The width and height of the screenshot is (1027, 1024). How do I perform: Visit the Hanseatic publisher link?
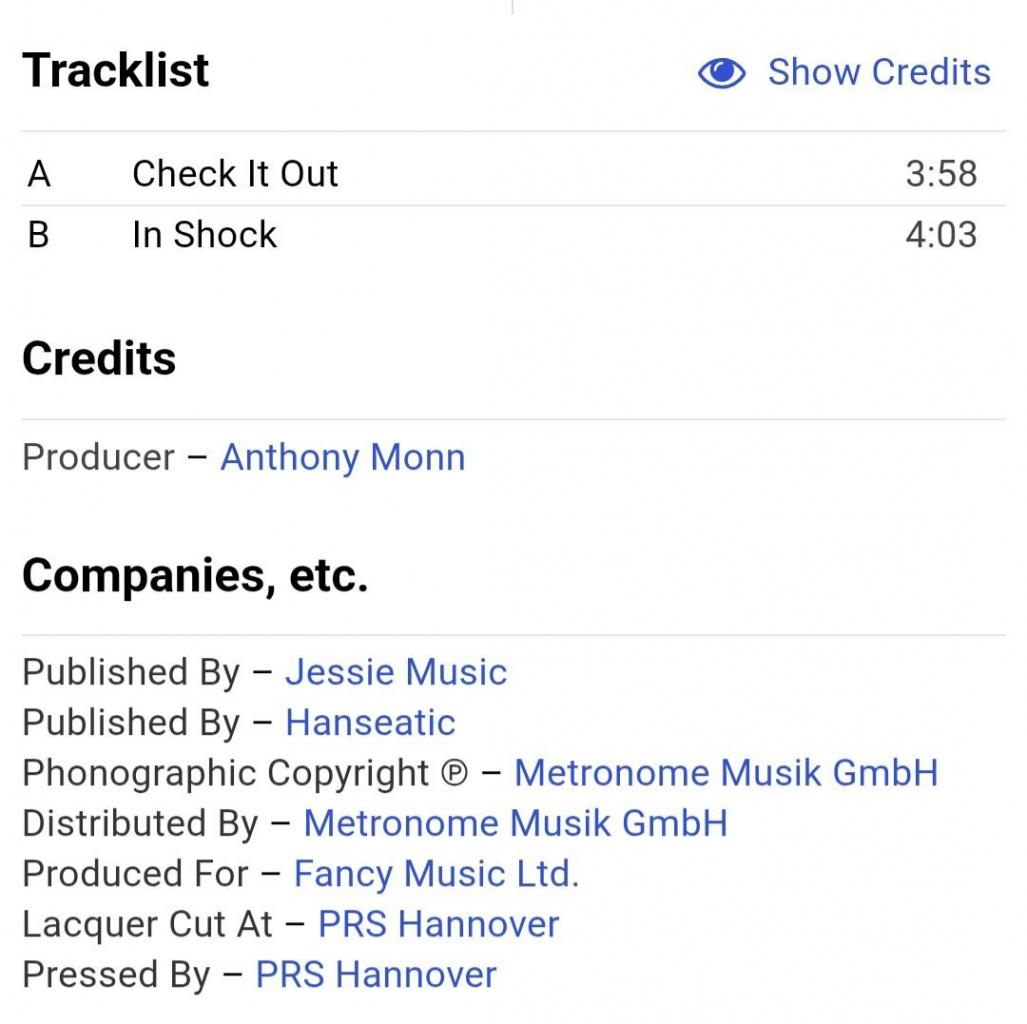[x=370, y=722]
